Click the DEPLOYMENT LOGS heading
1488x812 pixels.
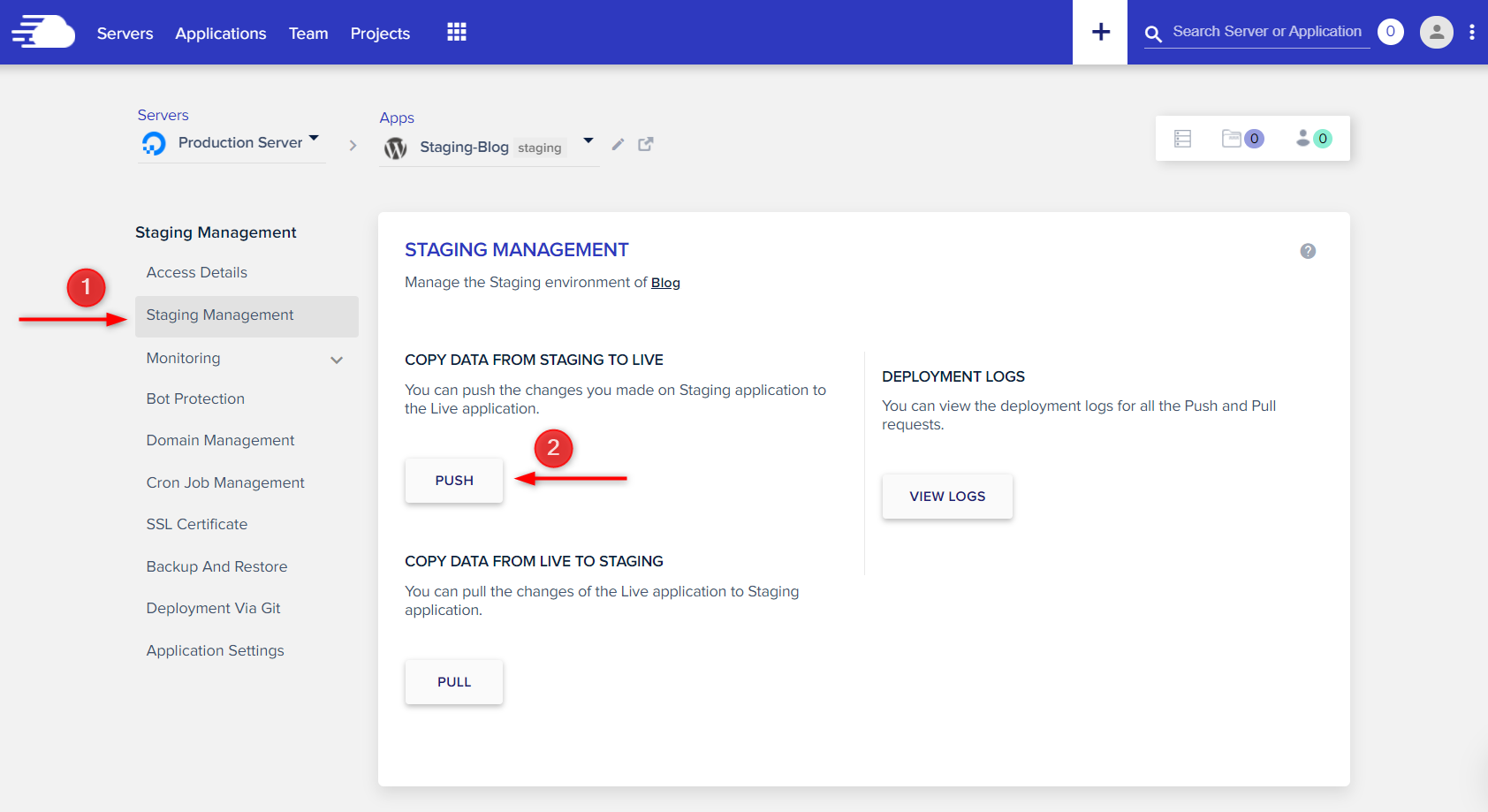(x=953, y=376)
